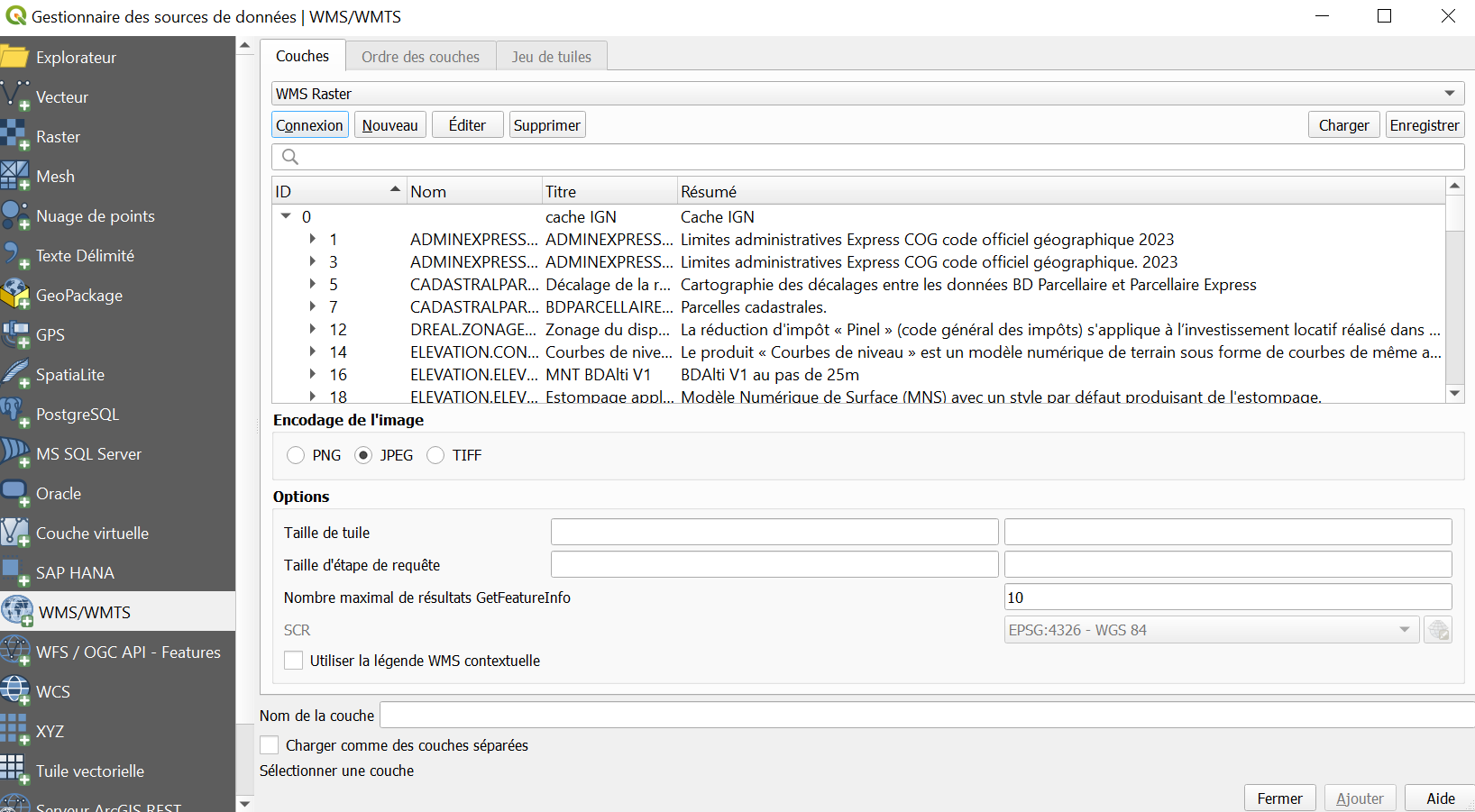Collapse the cache IGN tree node
Image resolution: width=1475 pixels, height=812 pixels.
pos(286,216)
